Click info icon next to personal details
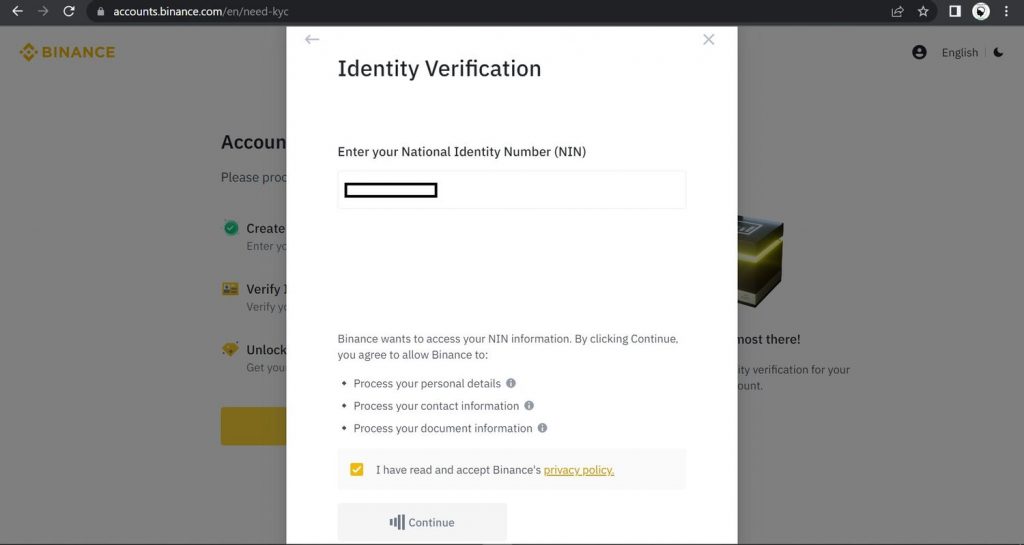 (x=511, y=383)
